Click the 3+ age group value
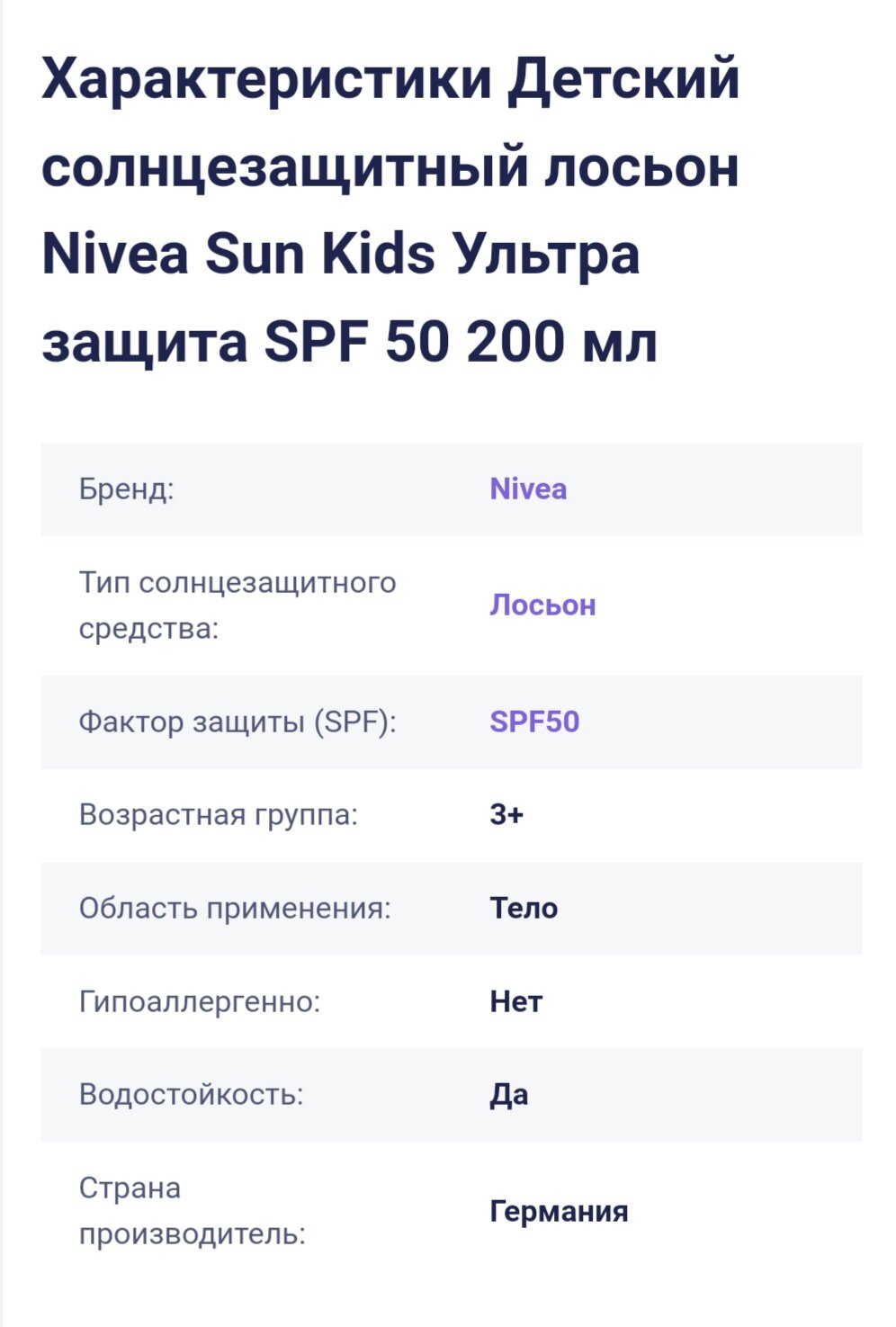Screen dimensions: 896x1327 (506, 815)
